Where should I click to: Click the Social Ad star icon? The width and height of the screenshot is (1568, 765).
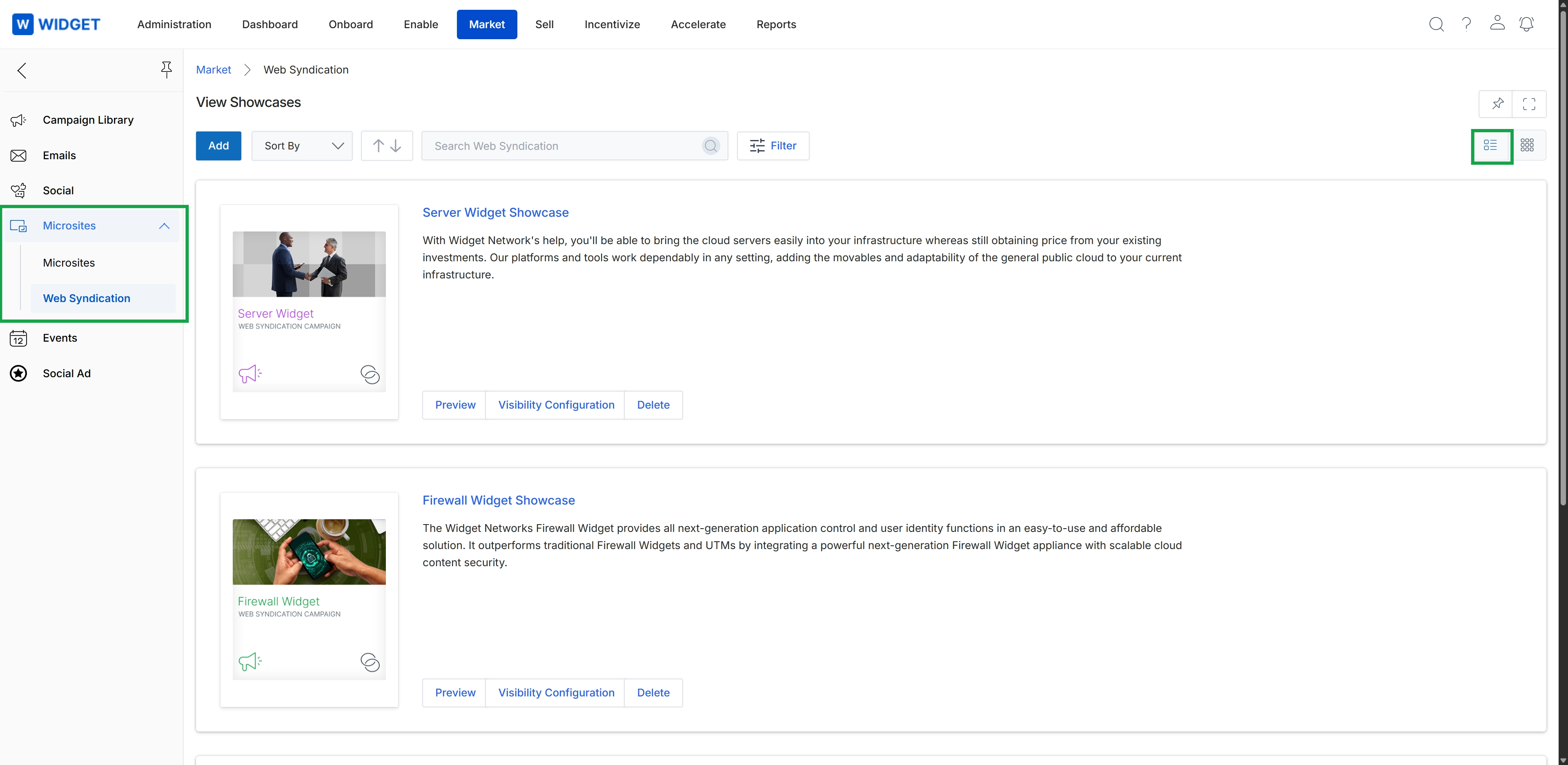coord(19,373)
